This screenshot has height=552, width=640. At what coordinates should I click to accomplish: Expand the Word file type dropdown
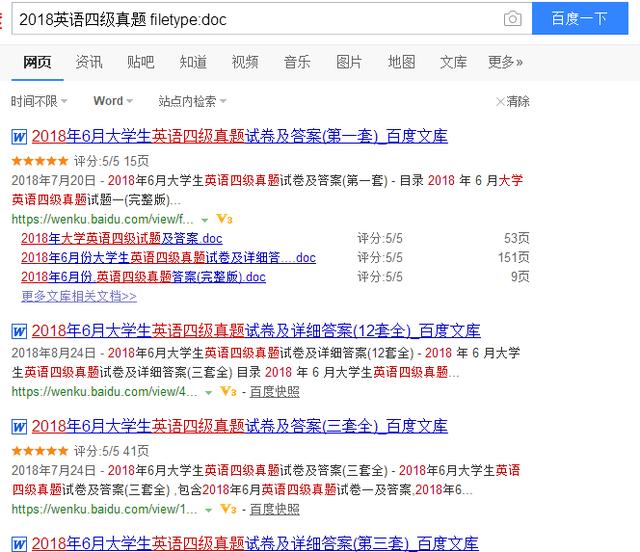[113, 101]
